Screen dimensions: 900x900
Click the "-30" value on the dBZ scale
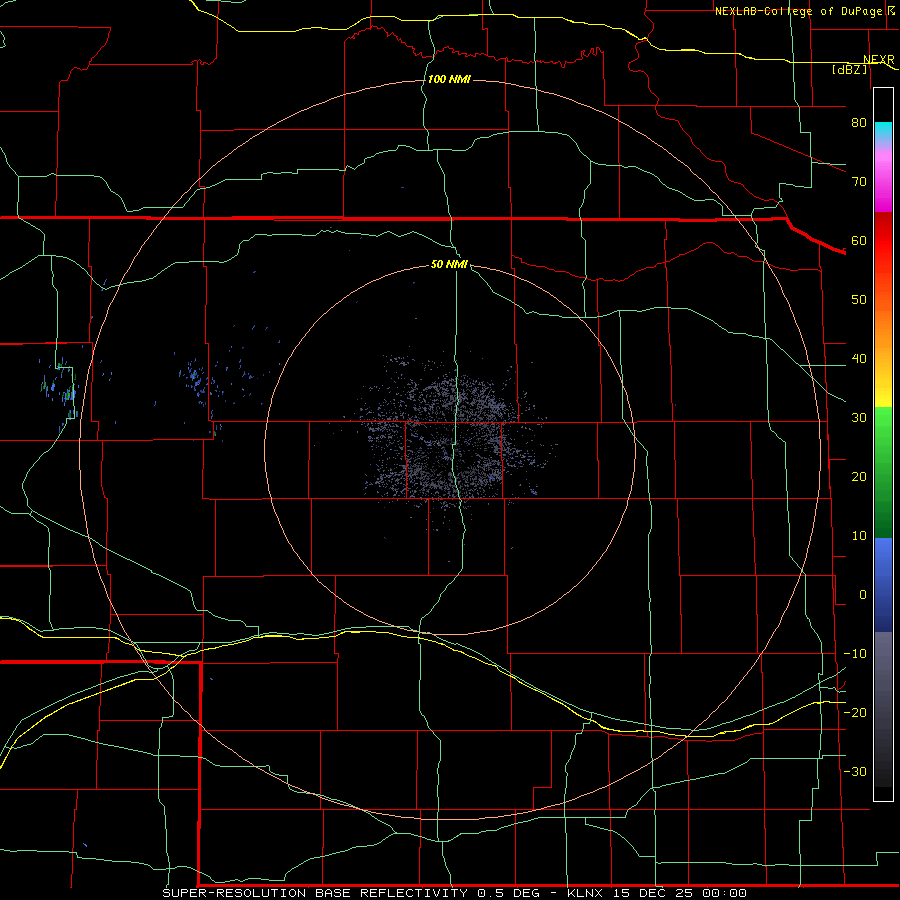pos(855,772)
